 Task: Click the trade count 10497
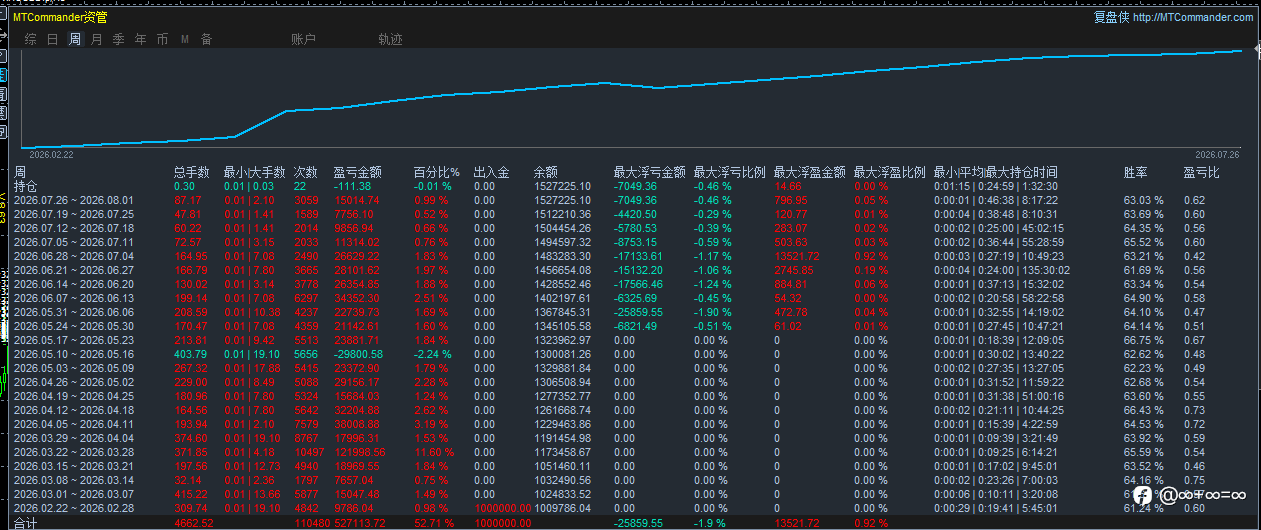coord(309,452)
